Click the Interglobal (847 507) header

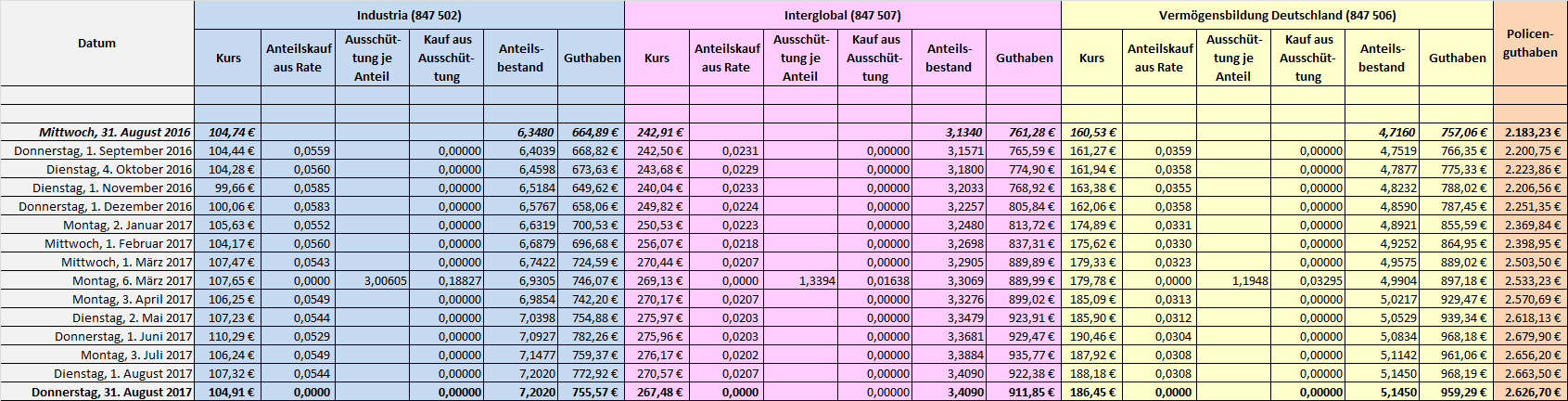pyautogui.click(x=842, y=16)
